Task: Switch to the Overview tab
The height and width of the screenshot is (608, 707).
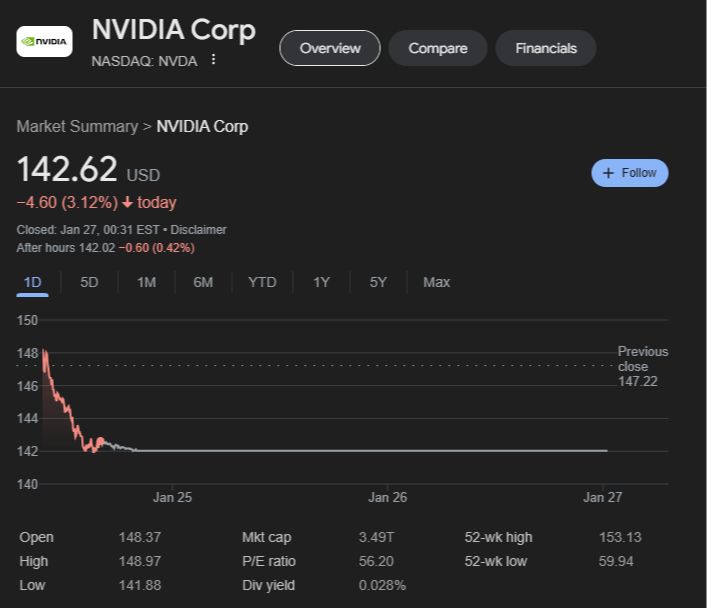Action: pyautogui.click(x=329, y=48)
